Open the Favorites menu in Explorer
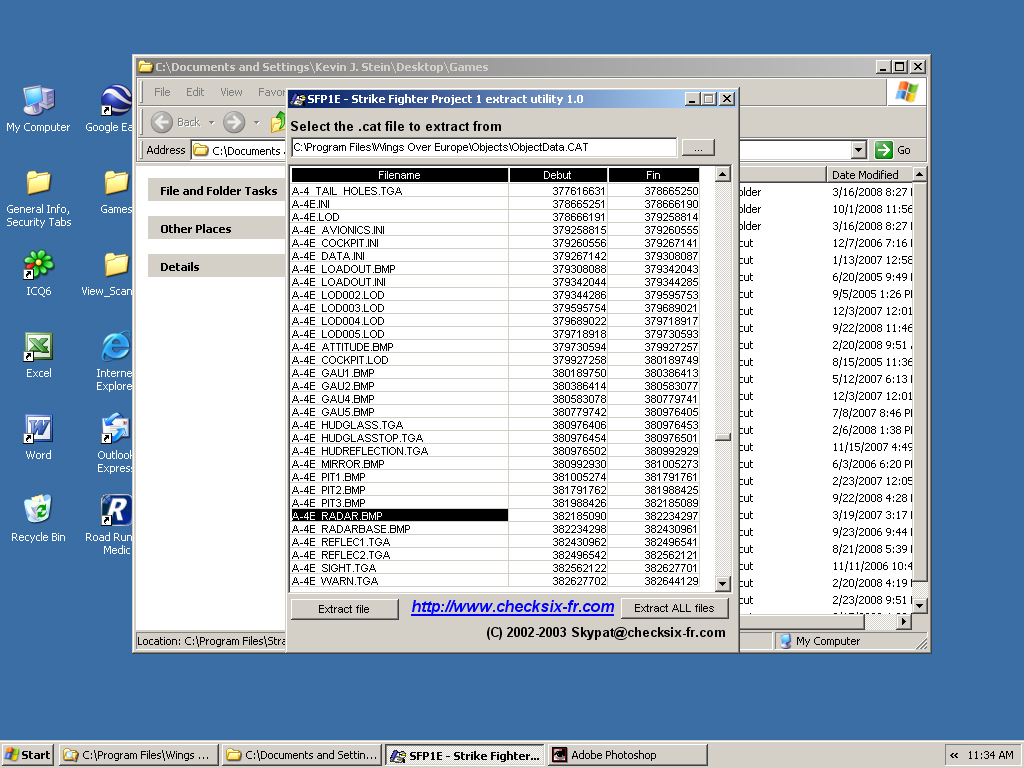Screen dimensions: 1024x768 (x=272, y=92)
